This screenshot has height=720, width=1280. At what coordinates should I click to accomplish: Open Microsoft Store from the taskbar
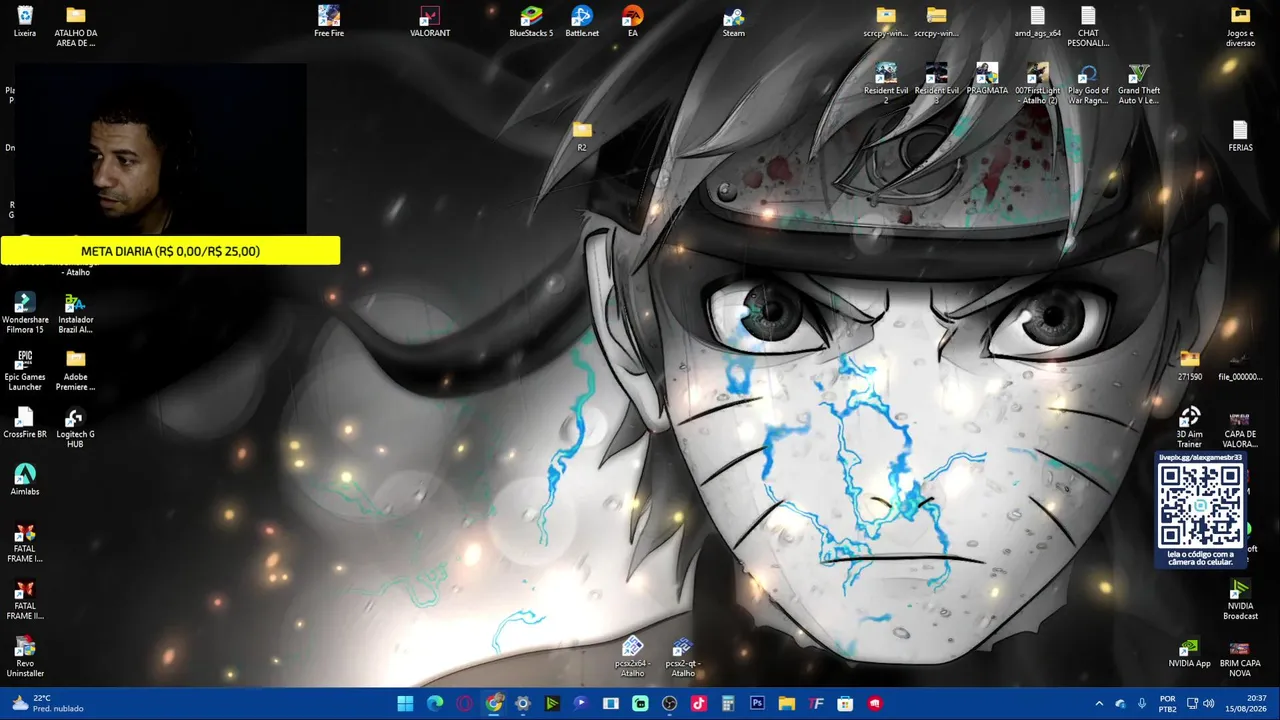[x=845, y=704]
